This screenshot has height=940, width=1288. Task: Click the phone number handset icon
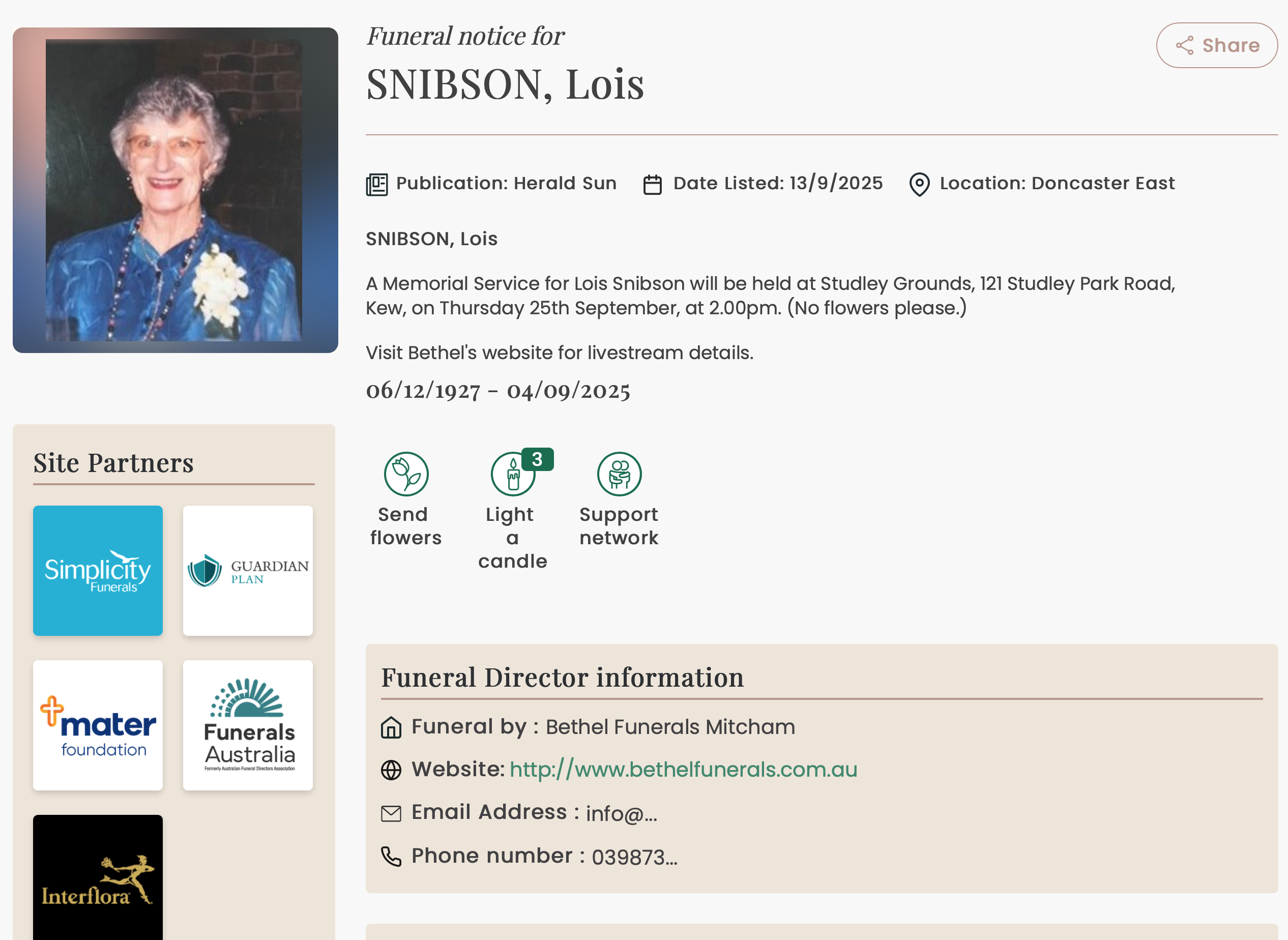pyautogui.click(x=391, y=856)
